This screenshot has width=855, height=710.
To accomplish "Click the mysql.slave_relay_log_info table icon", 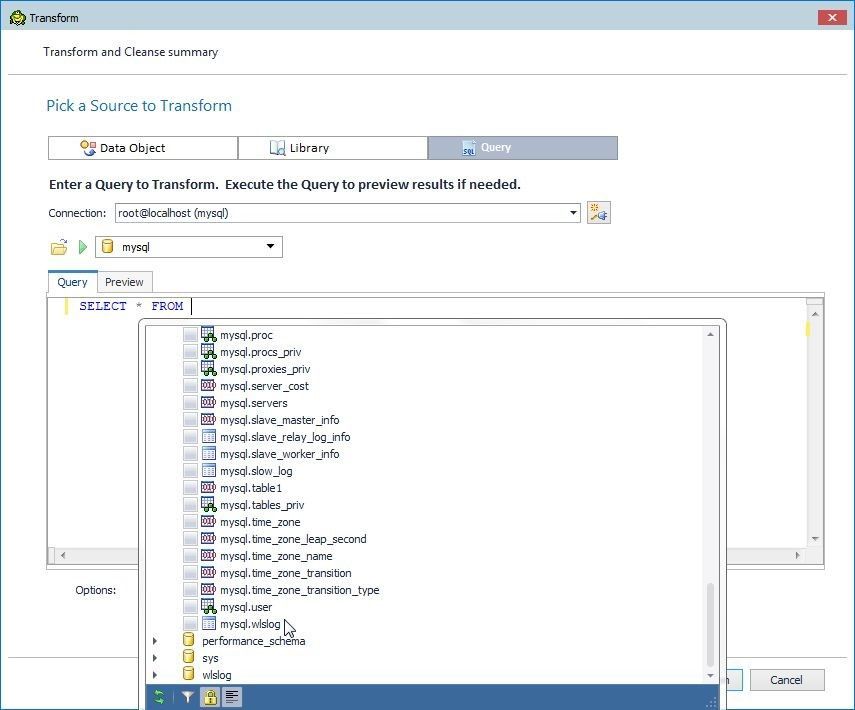I will [x=208, y=436].
